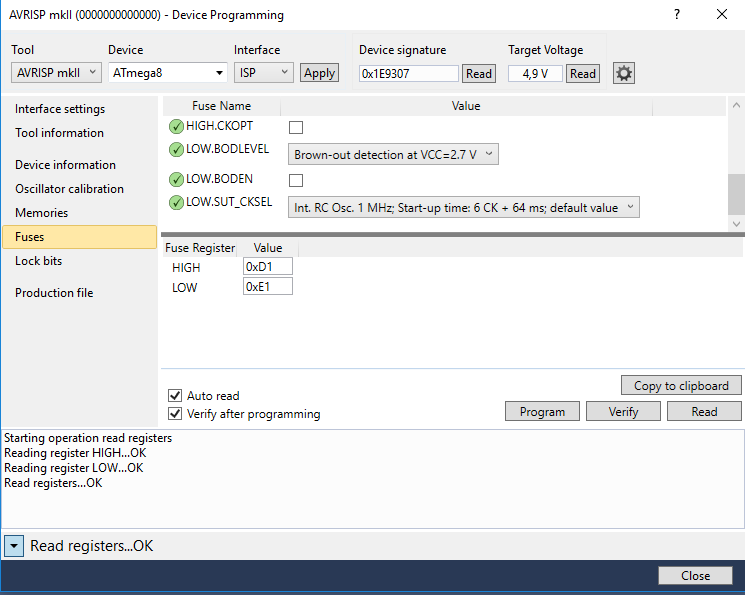745x595 pixels.
Task: Click the Fuse Name column header
Action: pos(221,106)
